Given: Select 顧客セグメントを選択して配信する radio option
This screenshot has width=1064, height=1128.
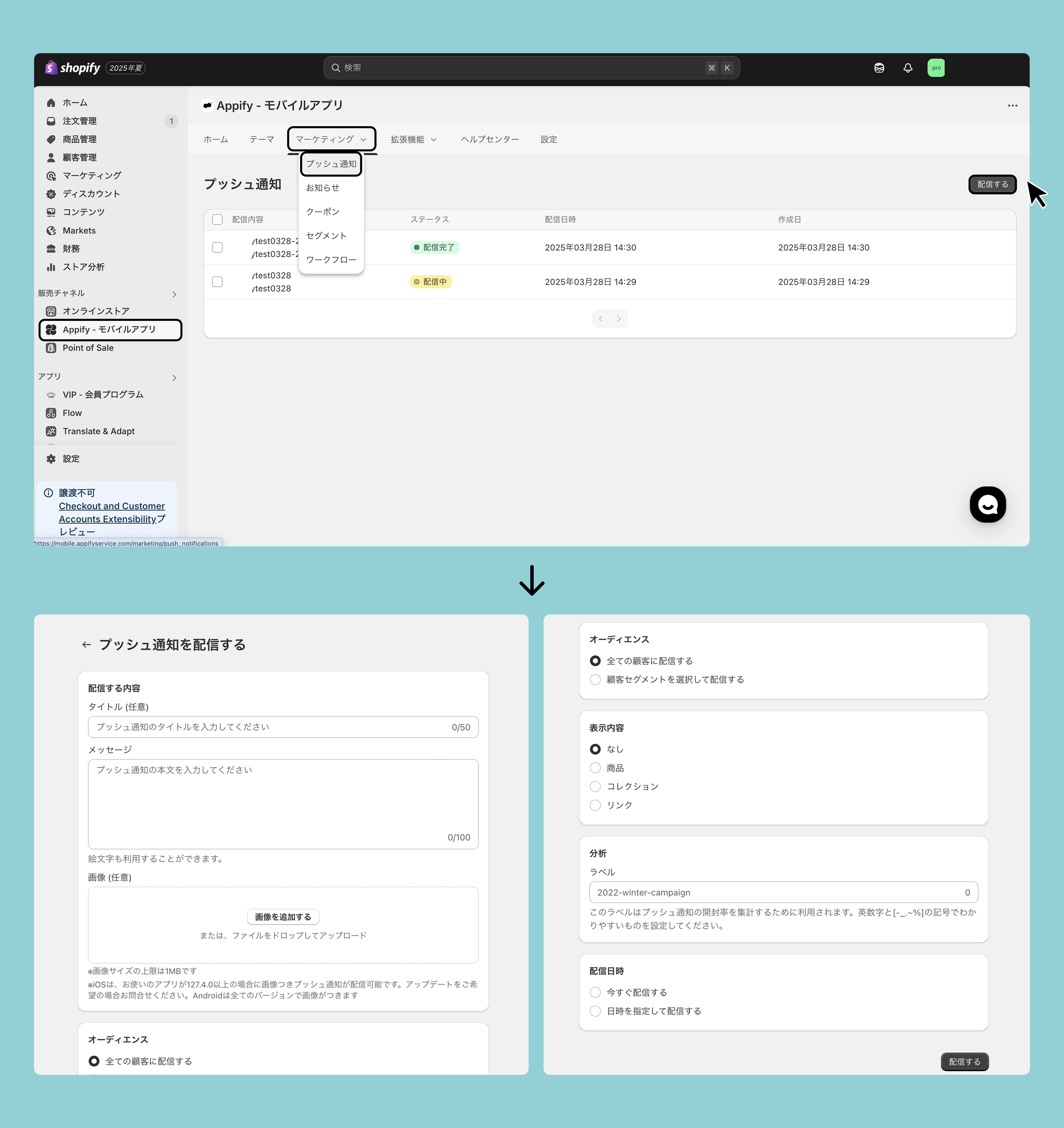Looking at the screenshot, I should [595, 680].
